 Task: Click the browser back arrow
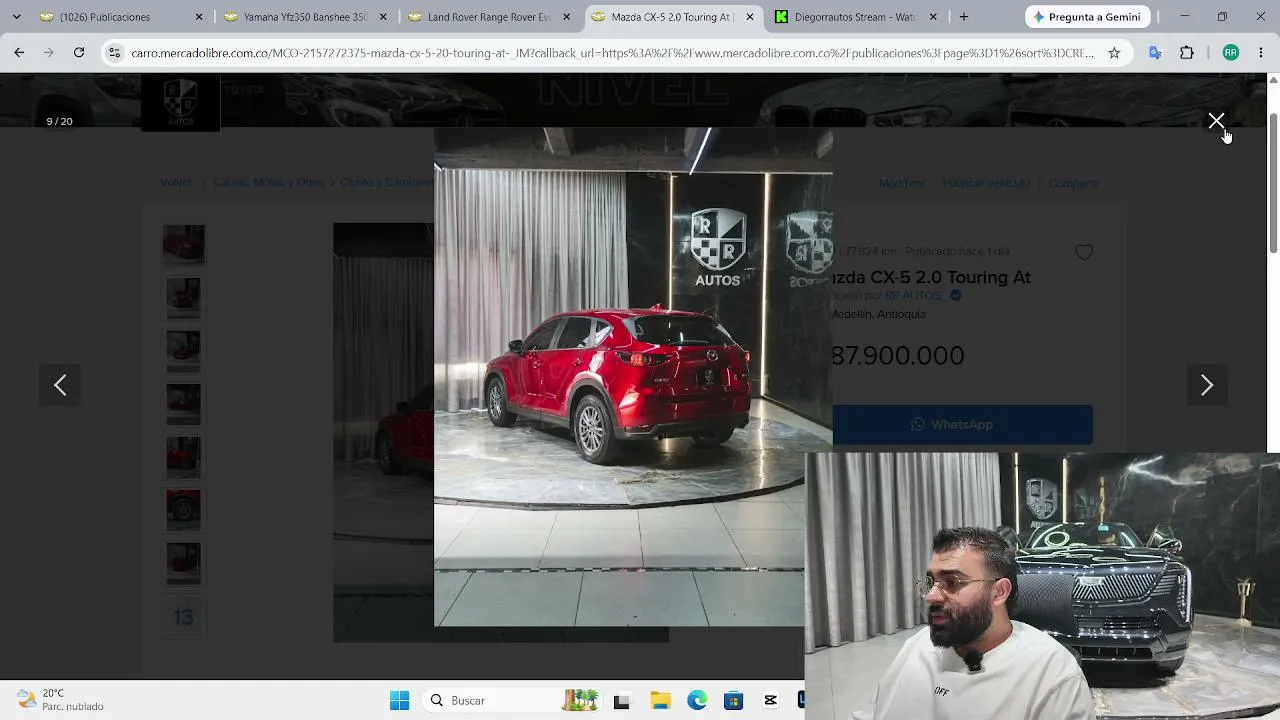(19, 53)
